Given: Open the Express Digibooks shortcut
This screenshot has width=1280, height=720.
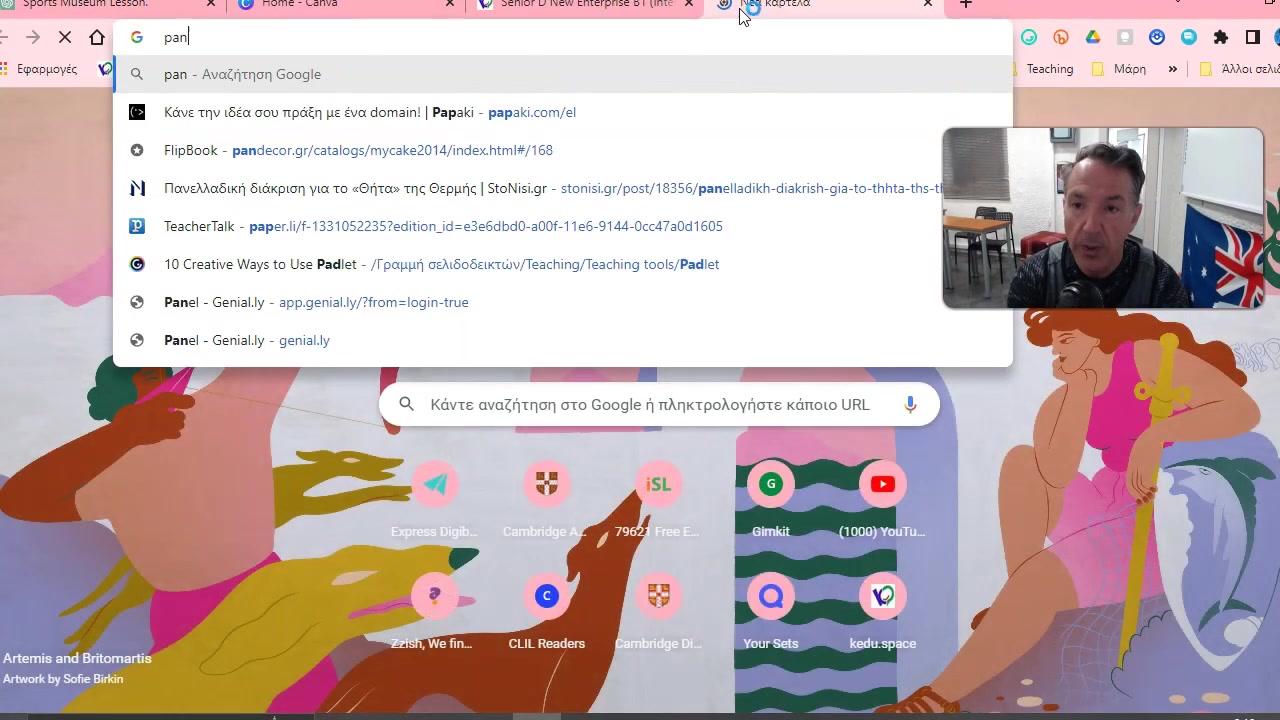Looking at the screenshot, I should [435, 499].
